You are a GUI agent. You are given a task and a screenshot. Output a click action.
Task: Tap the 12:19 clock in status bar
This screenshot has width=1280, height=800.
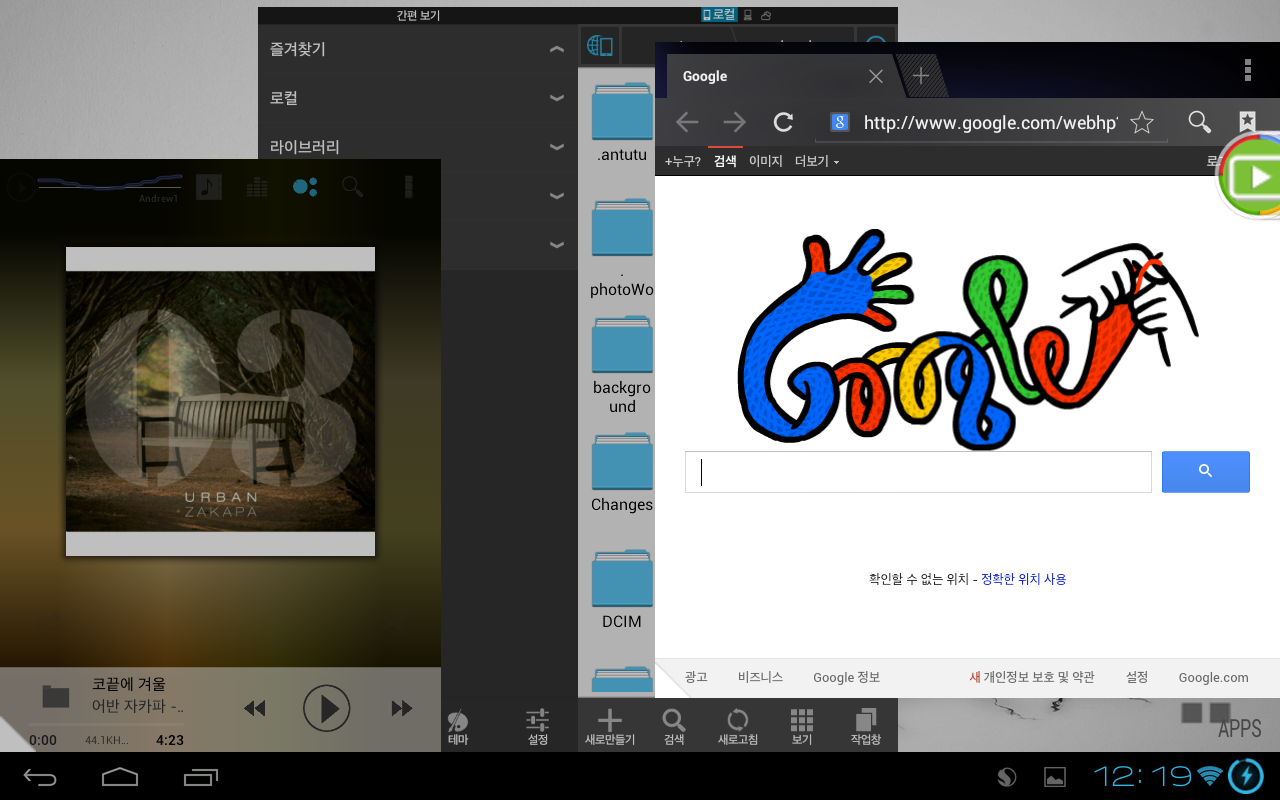coord(1142,776)
